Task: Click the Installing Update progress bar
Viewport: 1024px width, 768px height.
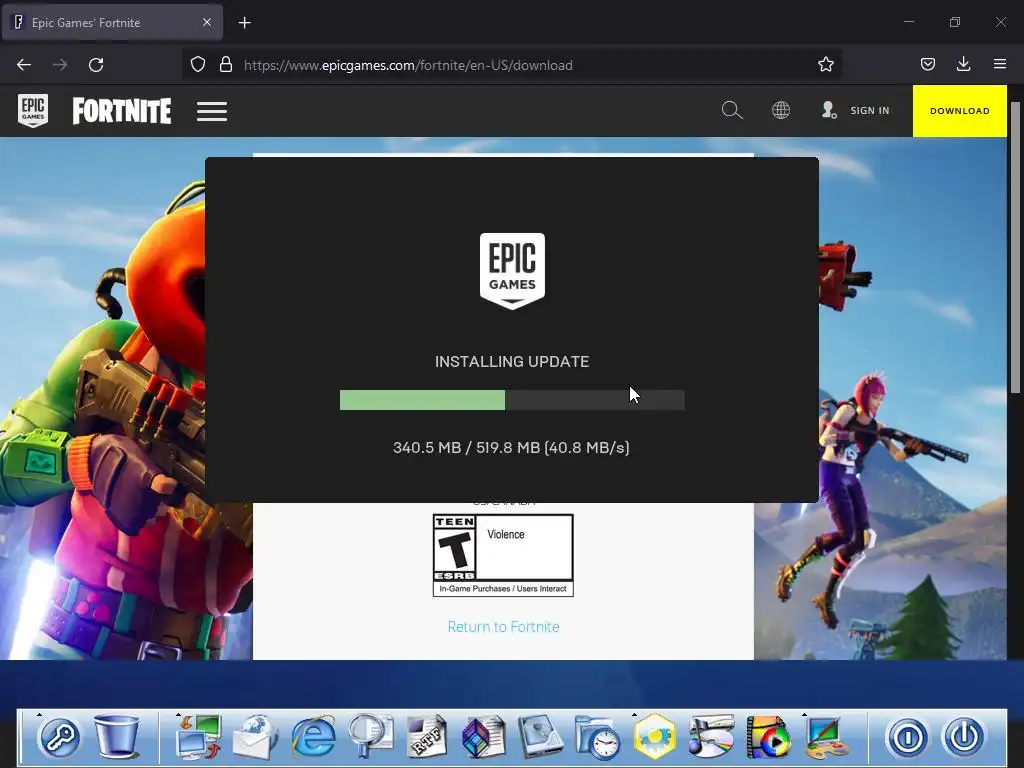Action: tap(512, 400)
